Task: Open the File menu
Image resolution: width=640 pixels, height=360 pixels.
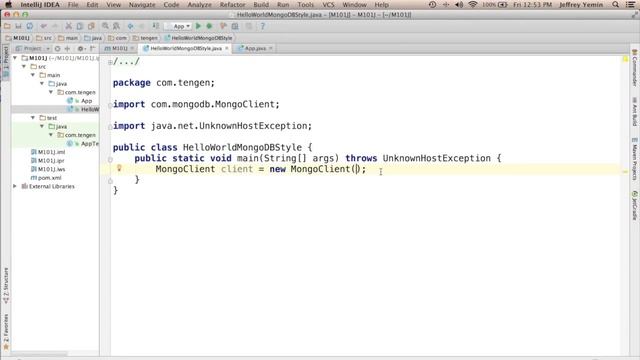Action: click(x=73, y=5)
